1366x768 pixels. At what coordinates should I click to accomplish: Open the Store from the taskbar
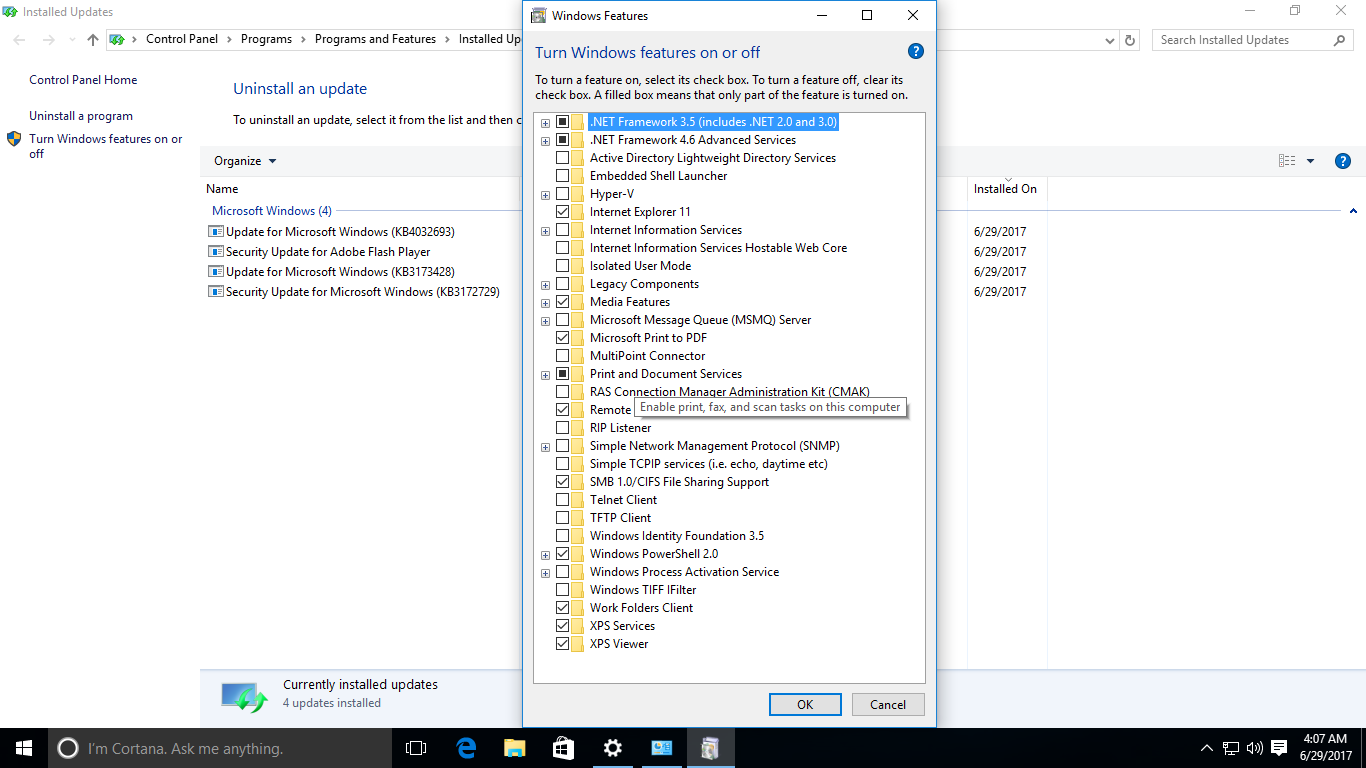point(563,748)
